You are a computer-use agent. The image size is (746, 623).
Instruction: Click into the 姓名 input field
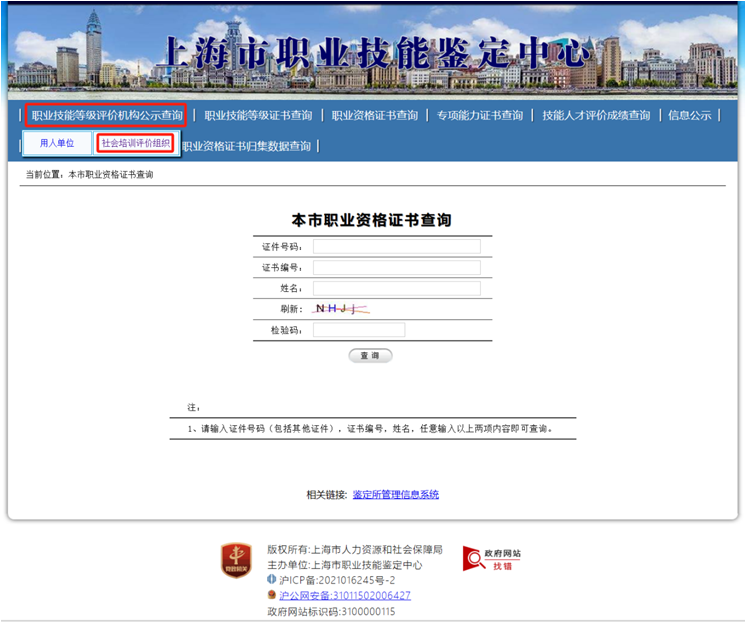(396, 289)
